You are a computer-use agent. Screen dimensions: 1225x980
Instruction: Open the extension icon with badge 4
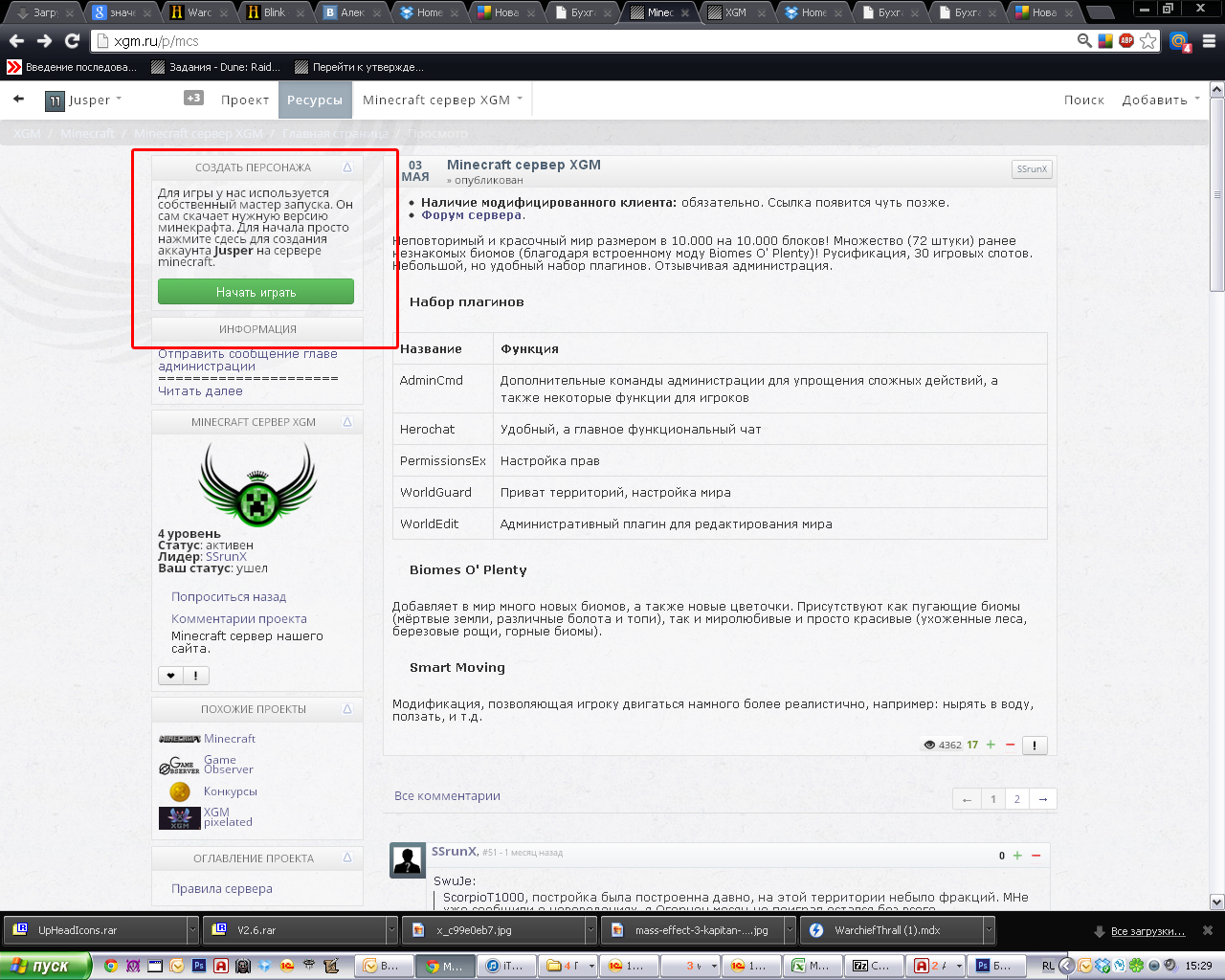point(1180,41)
